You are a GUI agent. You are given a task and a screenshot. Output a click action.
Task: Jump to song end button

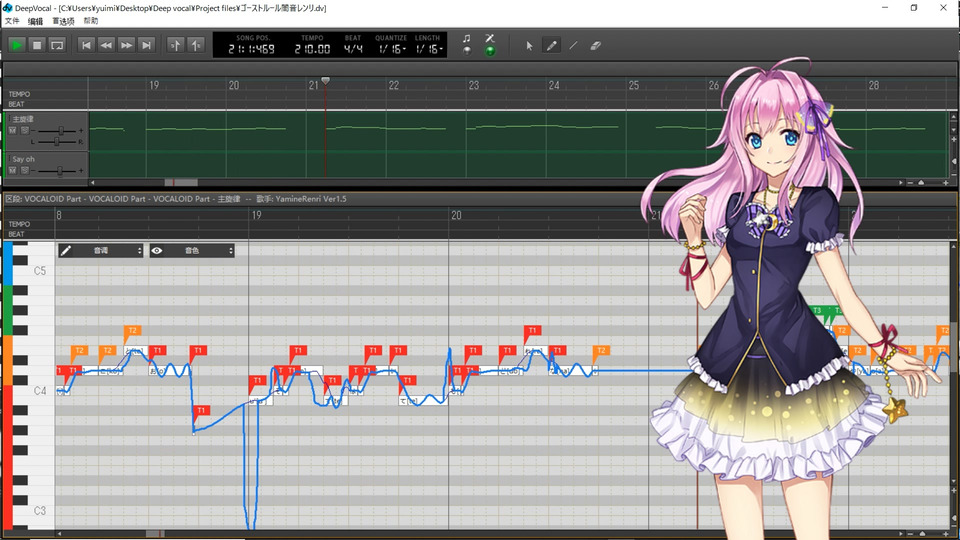pos(146,45)
